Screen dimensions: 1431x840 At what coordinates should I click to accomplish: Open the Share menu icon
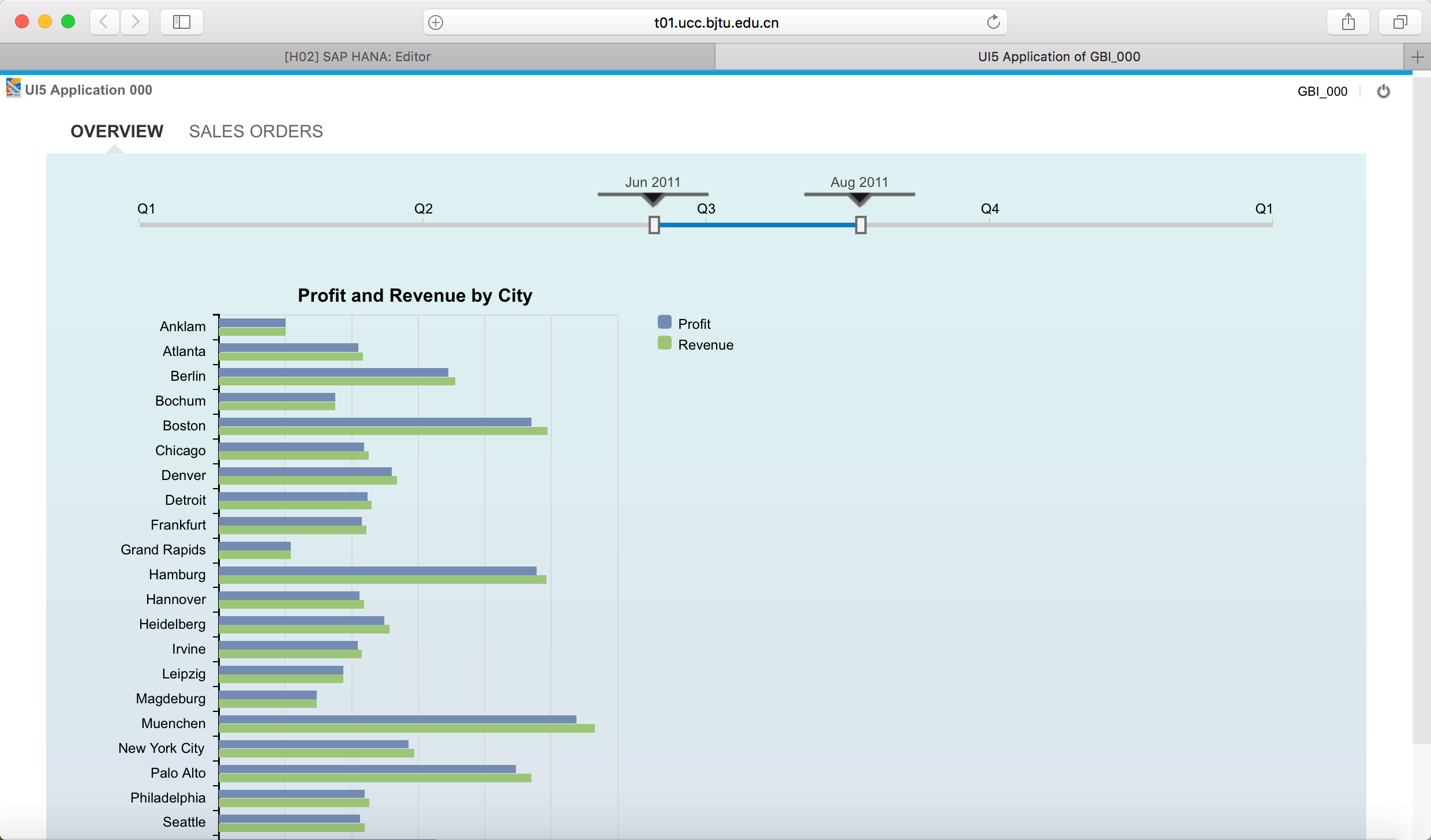pos(1348,22)
